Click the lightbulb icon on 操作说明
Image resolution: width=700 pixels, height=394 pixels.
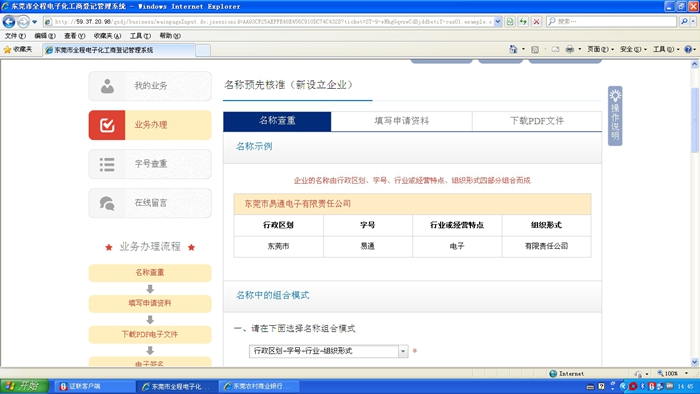615,95
